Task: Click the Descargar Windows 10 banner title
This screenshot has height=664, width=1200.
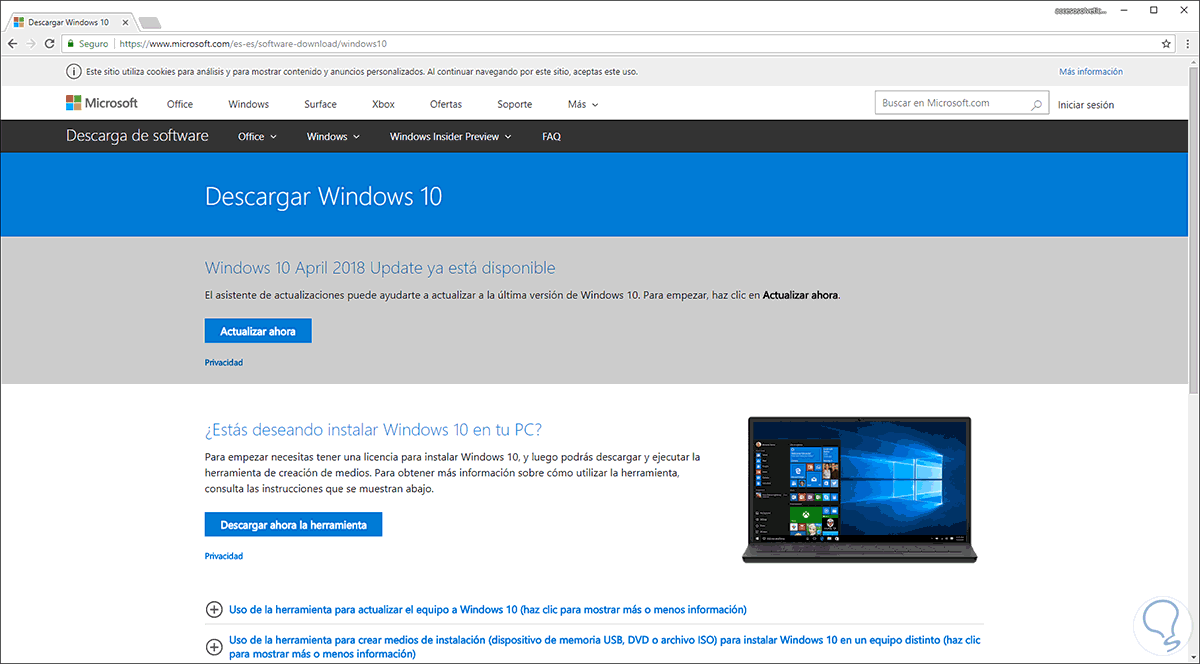Action: pyautogui.click(x=323, y=196)
